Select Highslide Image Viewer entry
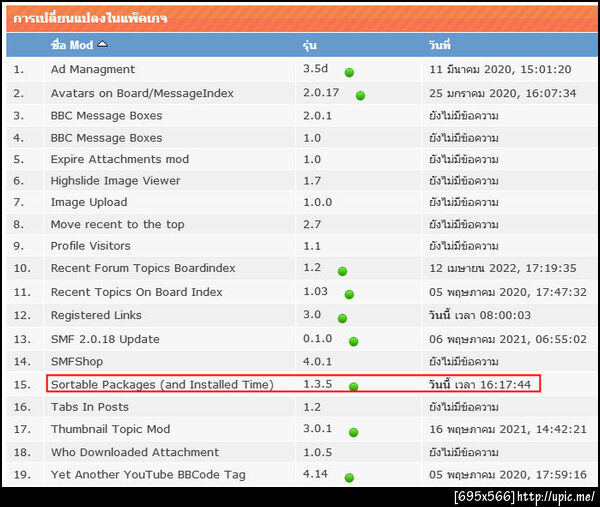 tap(115, 181)
